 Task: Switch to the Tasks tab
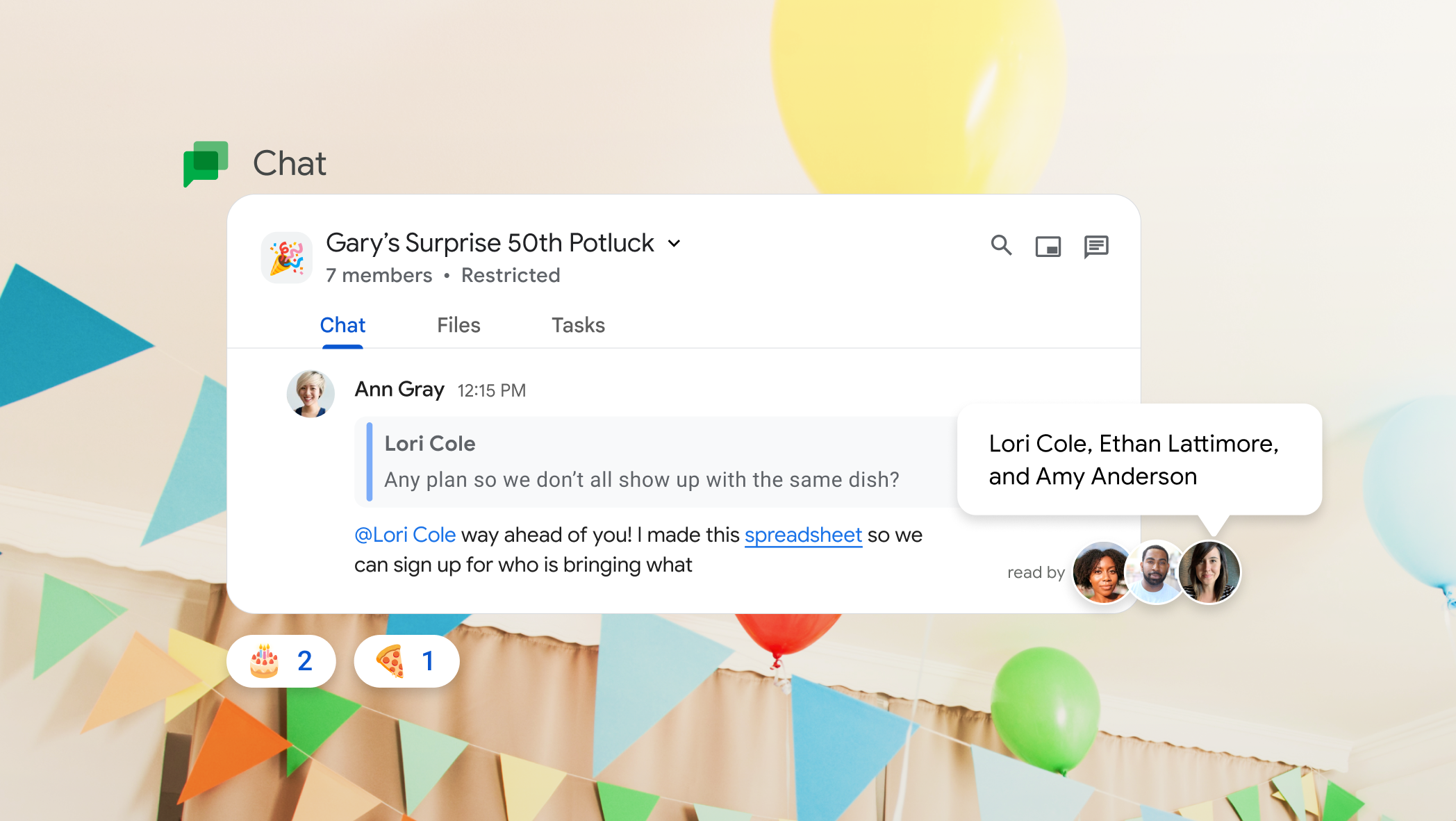click(x=577, y=324)
